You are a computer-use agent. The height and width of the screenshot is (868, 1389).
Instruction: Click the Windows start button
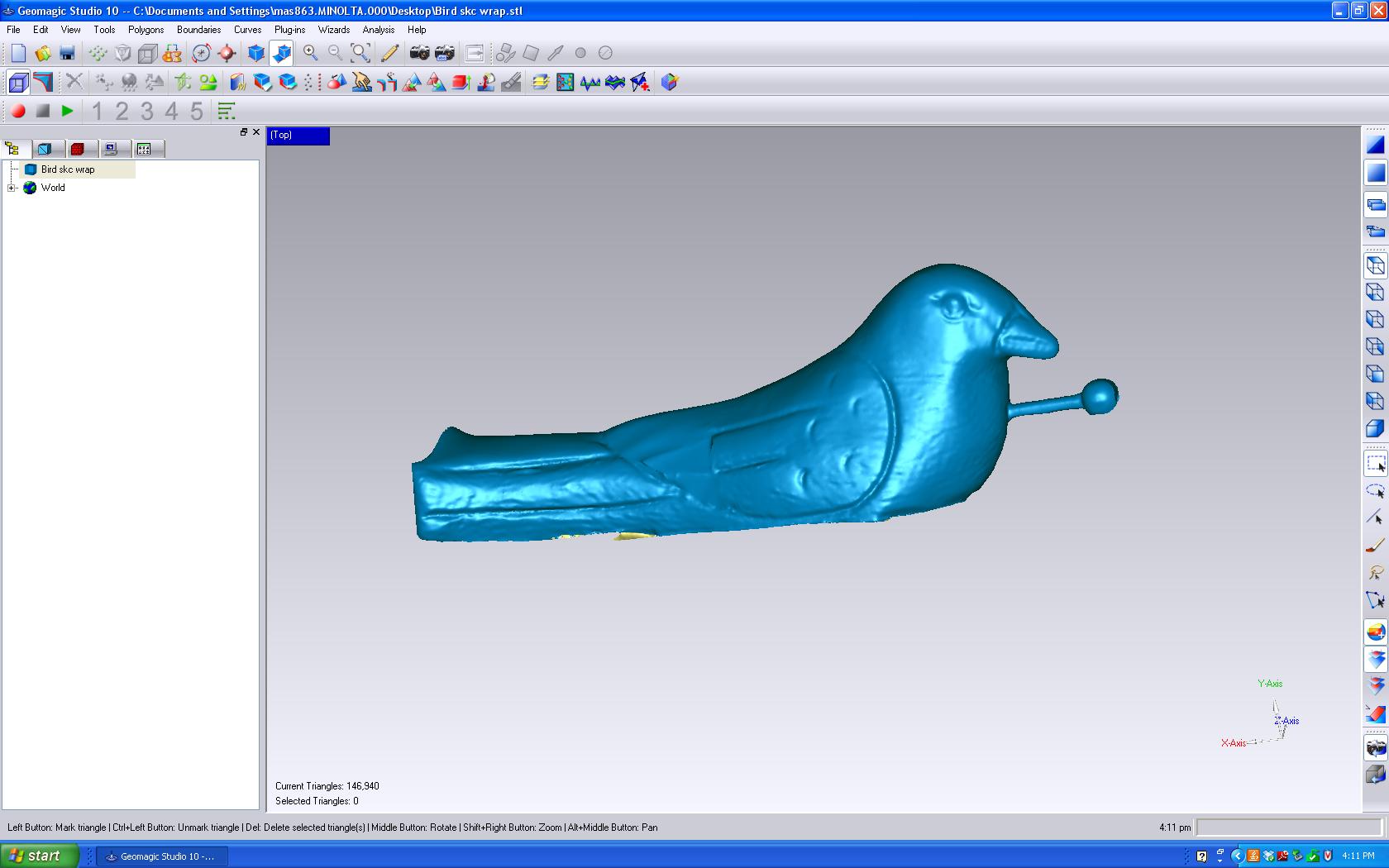pyautogui.click(x=39, y=856)
